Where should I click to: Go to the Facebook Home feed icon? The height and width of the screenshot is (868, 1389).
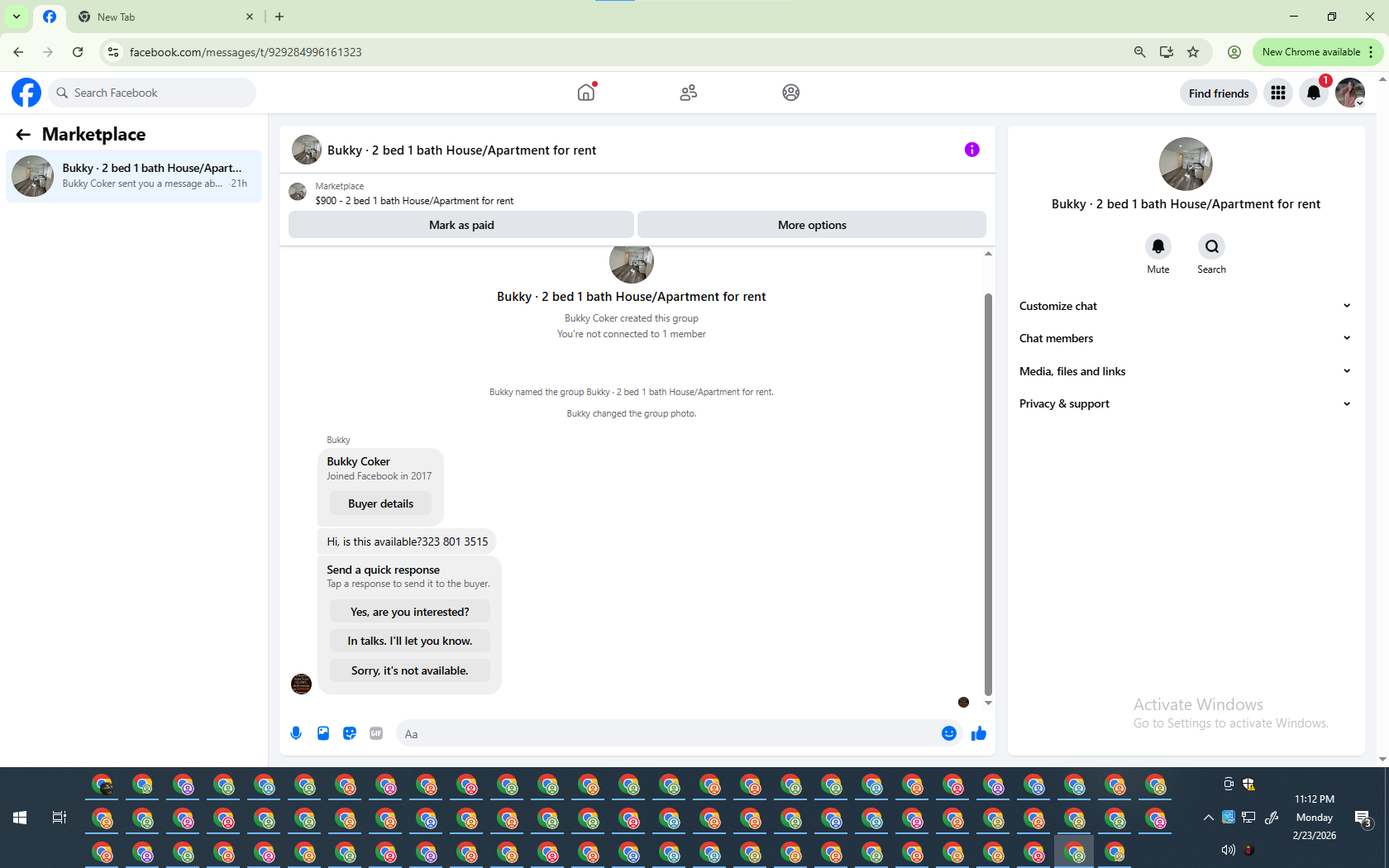tap(586, 93)
